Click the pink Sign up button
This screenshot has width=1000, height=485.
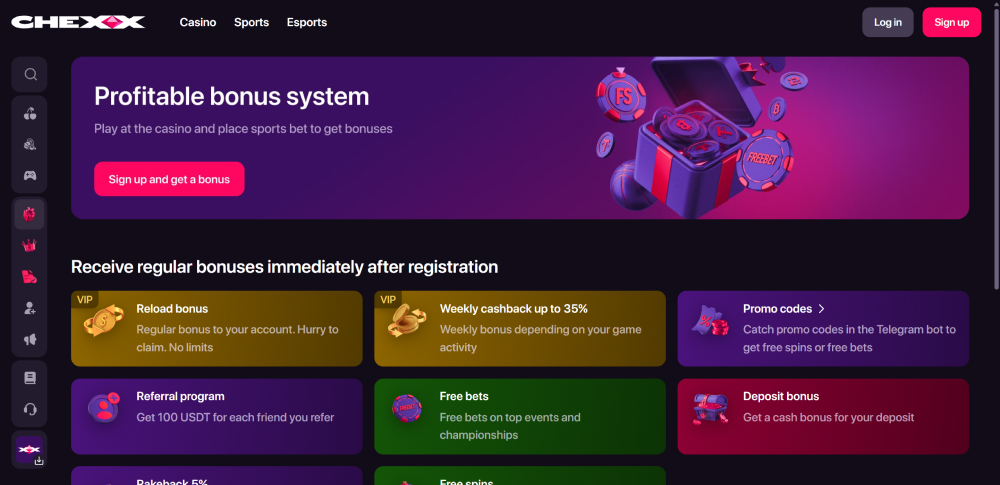coord(952,22)
